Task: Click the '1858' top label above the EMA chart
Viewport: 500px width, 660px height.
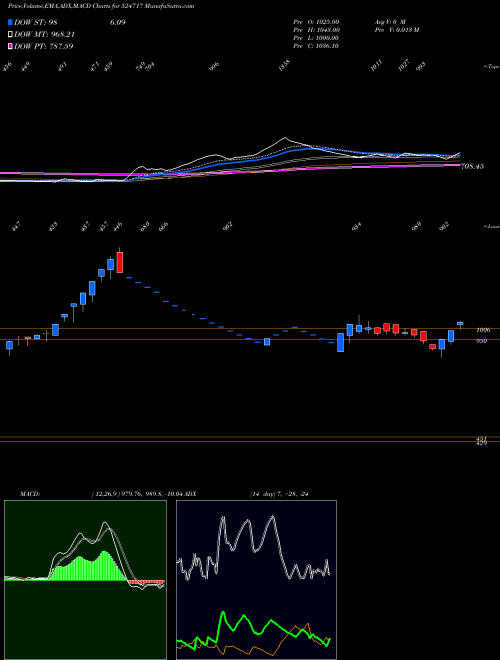Action: (x=285, y=66)
